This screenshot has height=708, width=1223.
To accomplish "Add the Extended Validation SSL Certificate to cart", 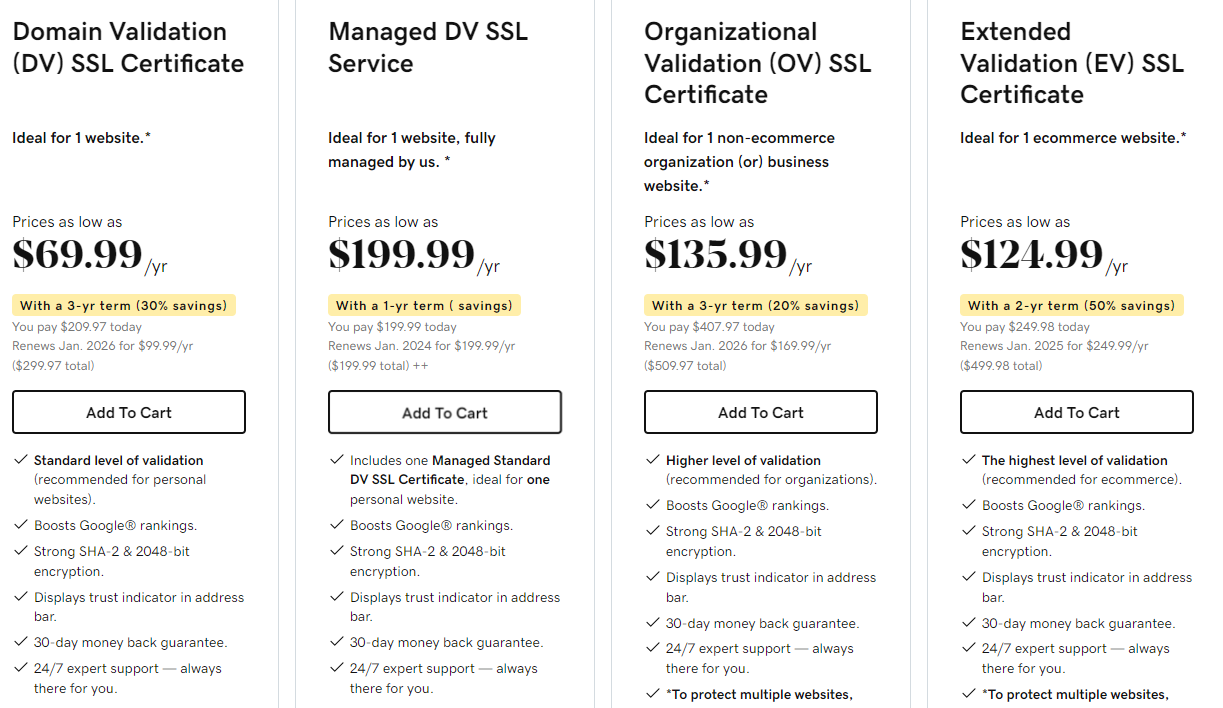I will pyautogui.click(x=1077, y=412).
